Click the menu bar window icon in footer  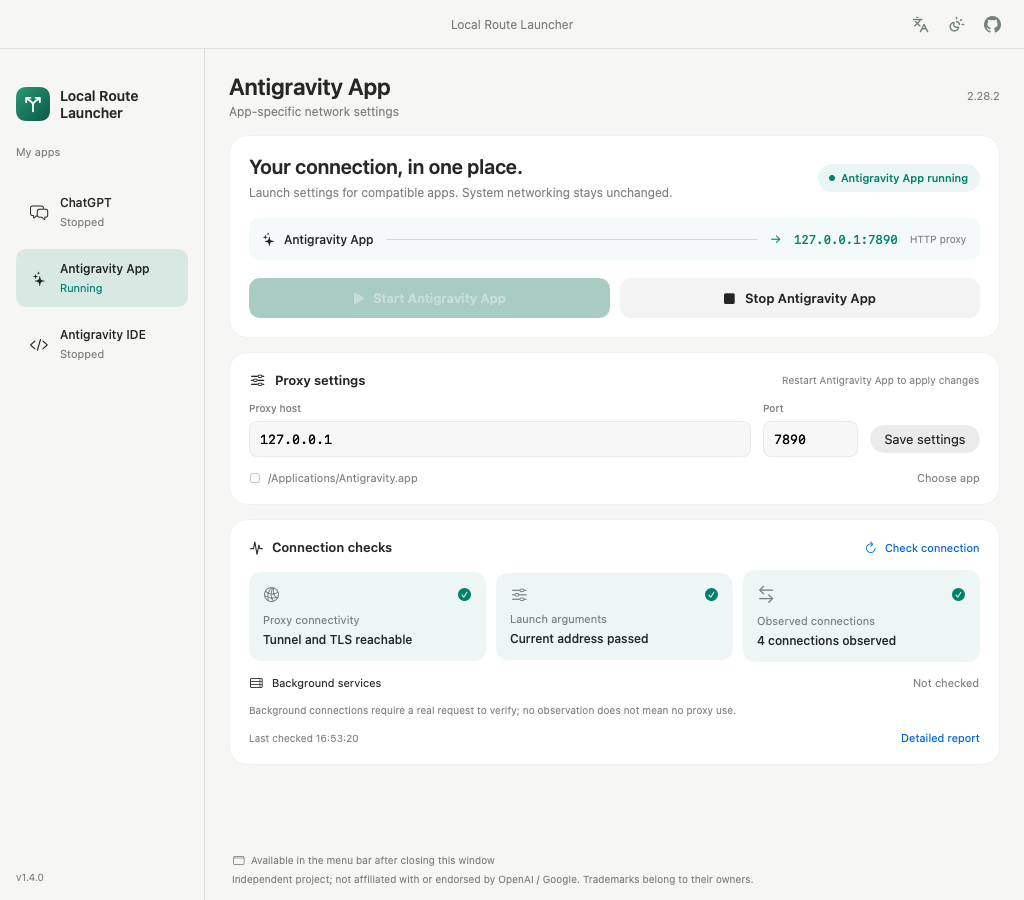[x=239, y=861]
